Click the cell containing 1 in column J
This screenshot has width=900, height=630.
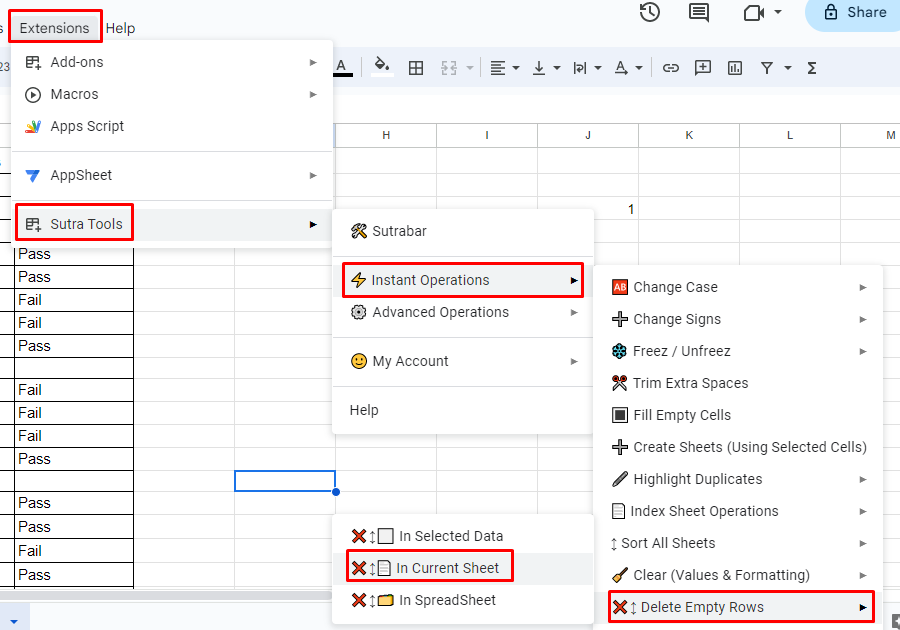(588, 209)
